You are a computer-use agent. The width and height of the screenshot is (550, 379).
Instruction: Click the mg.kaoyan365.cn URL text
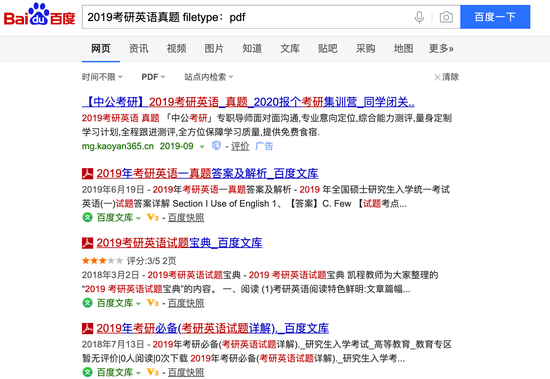(x=118, y=146)
